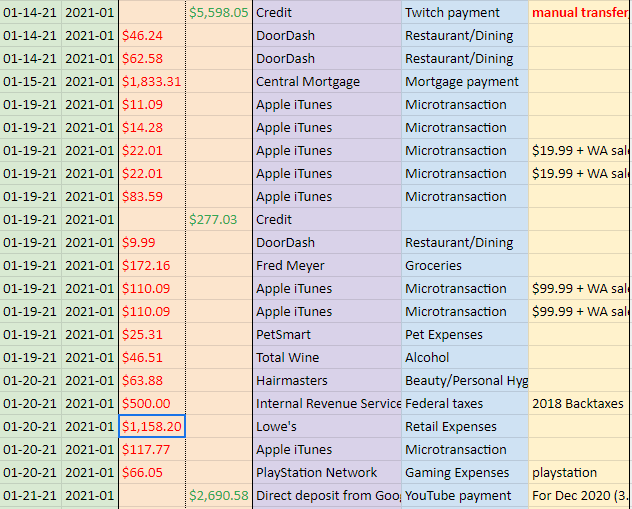Select the Gaming Expenses category cell

coord(465,472)
